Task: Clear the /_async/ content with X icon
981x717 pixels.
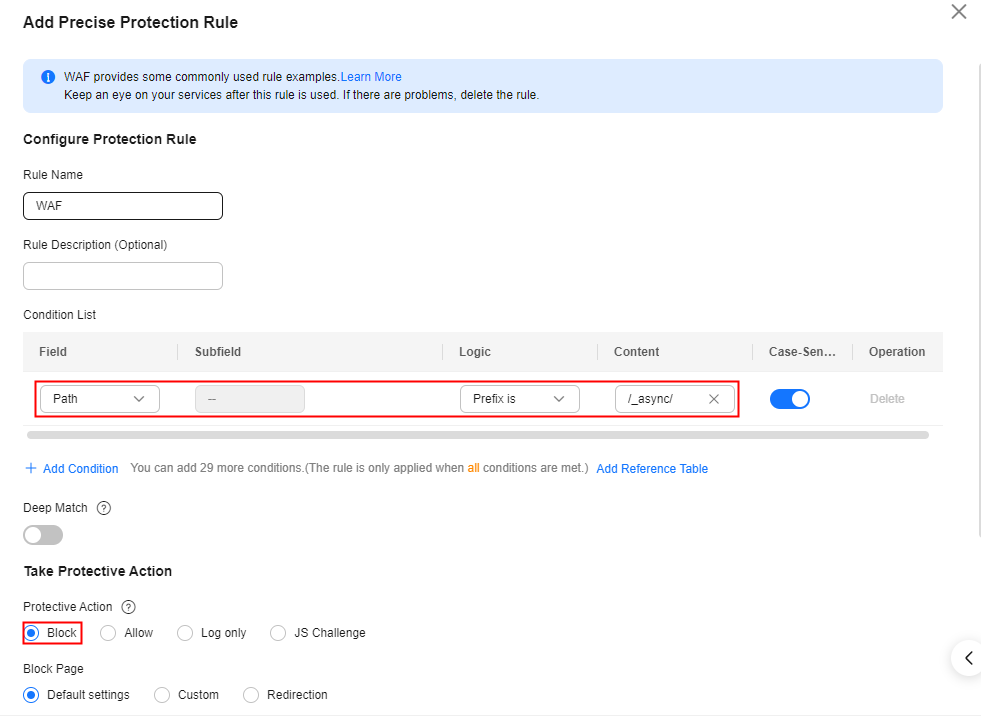Action: click(714, 399)
